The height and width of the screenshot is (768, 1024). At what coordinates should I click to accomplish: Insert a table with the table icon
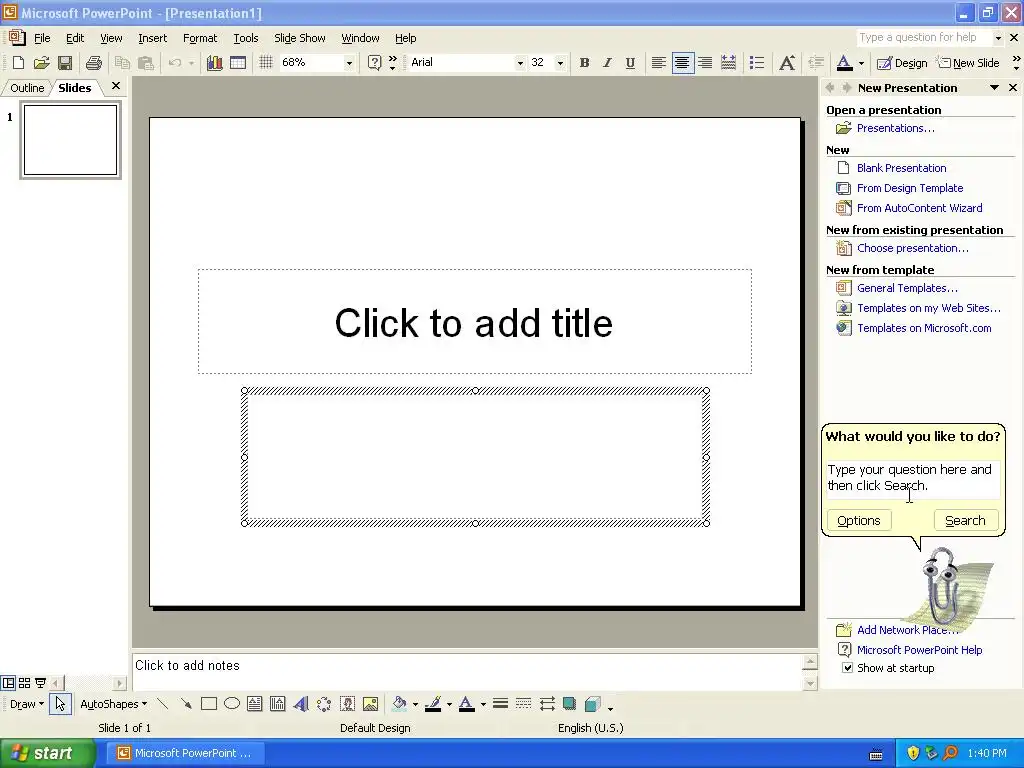tap(238, 63)
